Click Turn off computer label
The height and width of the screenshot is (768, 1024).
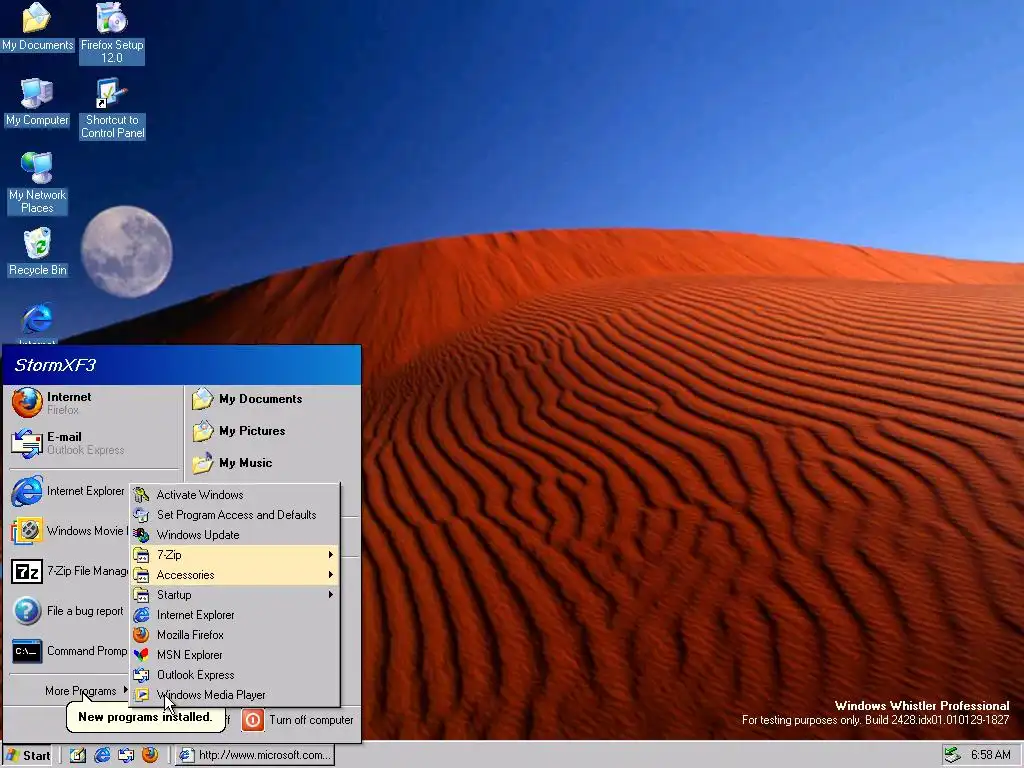(311, 720)
